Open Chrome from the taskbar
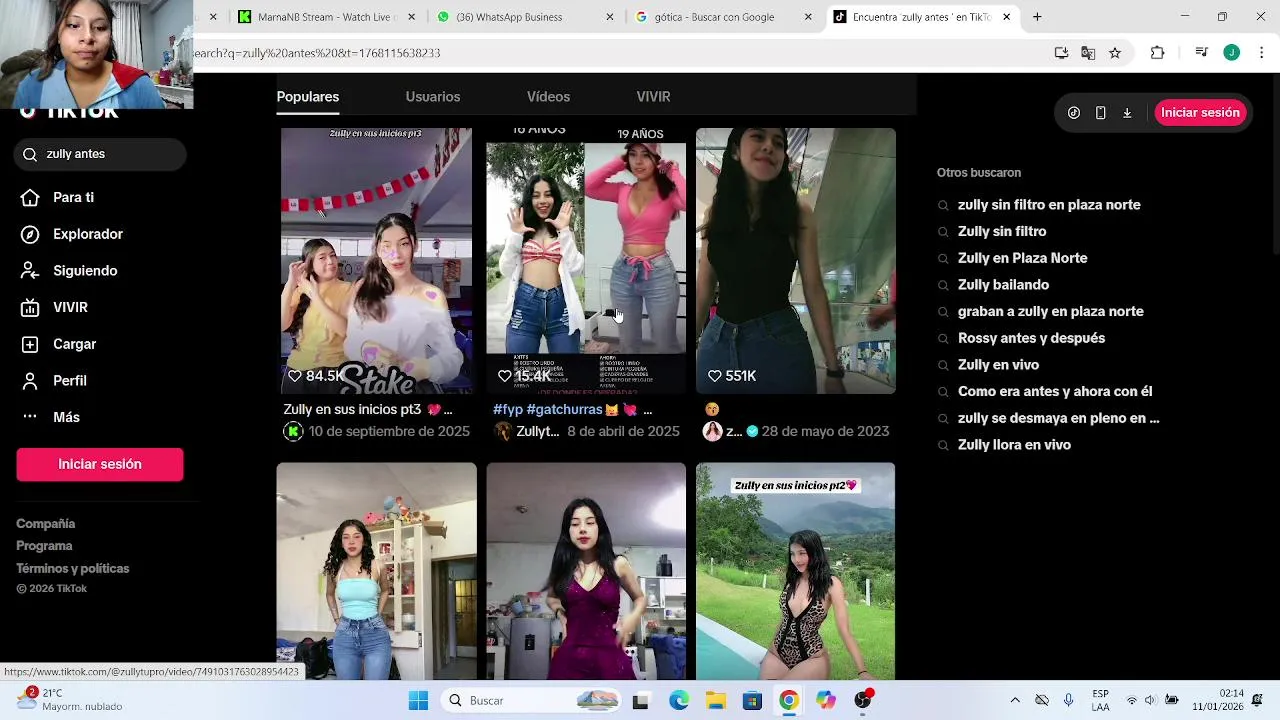This screenshot has height=720, width=1280. 789,700
